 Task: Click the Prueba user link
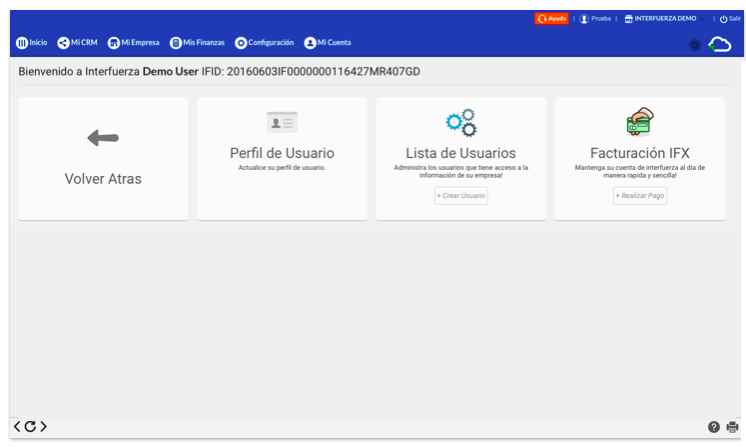[601, 19]
